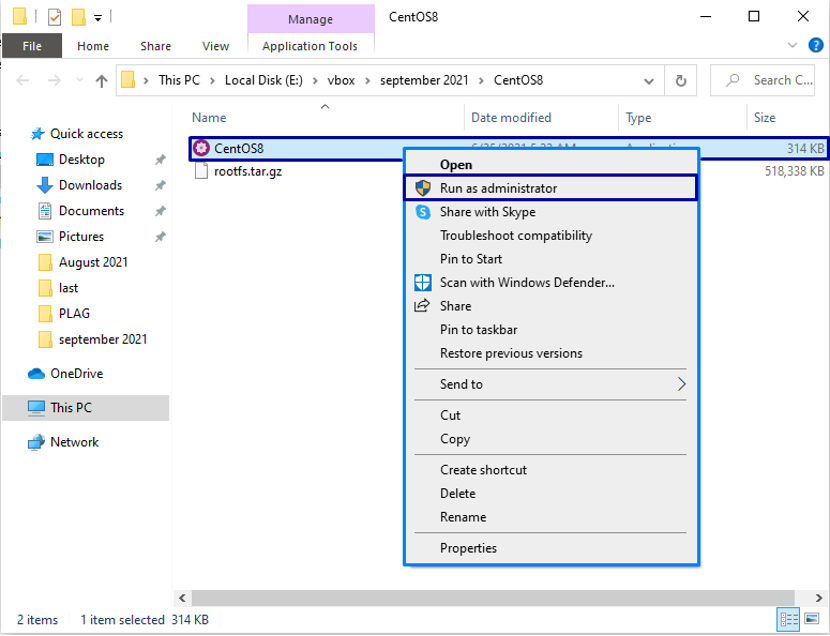Open the address bar history dropdown

pyautogui.click(x=648, y=81)
